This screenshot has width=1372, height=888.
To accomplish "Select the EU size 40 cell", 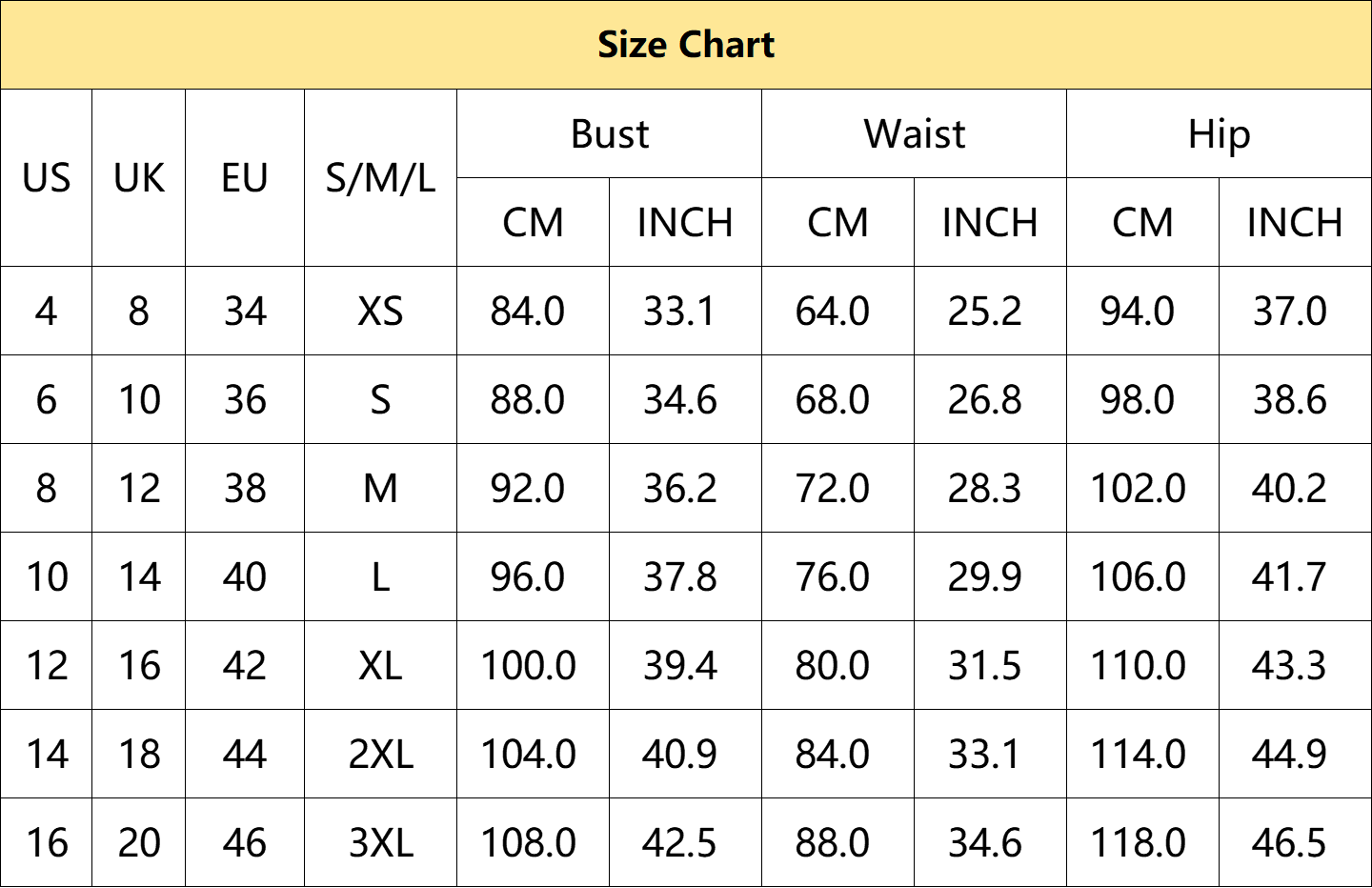I will 245,577.
